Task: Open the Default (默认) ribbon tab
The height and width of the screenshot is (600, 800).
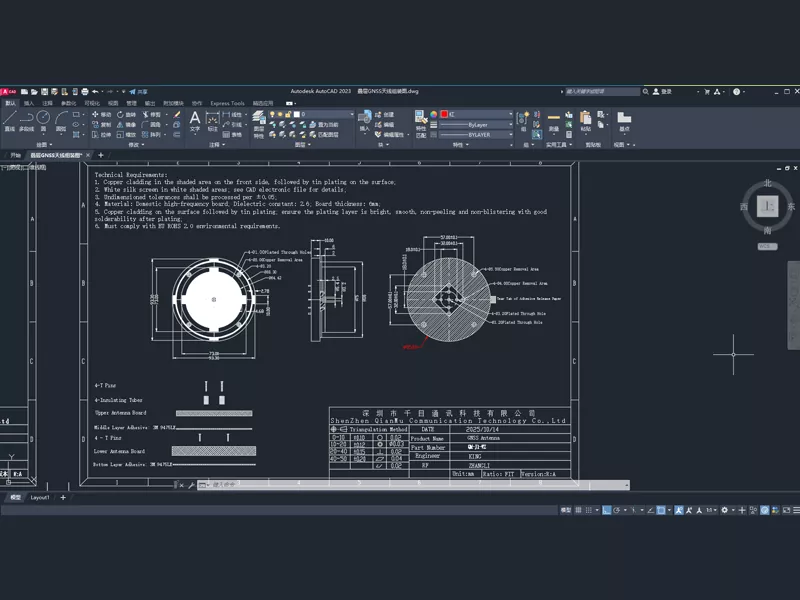Action: (10, 103)
